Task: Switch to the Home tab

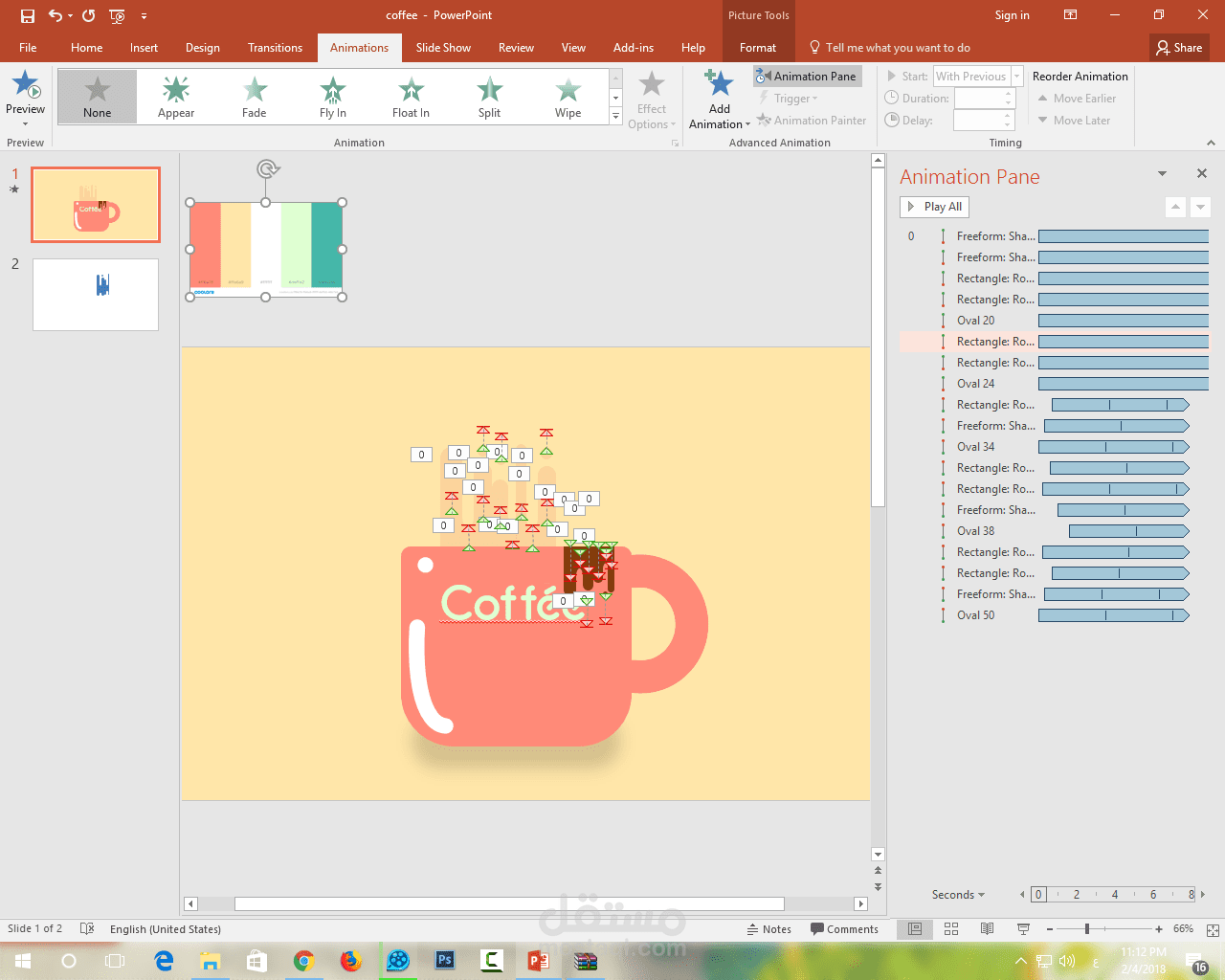Action: click(x=86, y=48)
